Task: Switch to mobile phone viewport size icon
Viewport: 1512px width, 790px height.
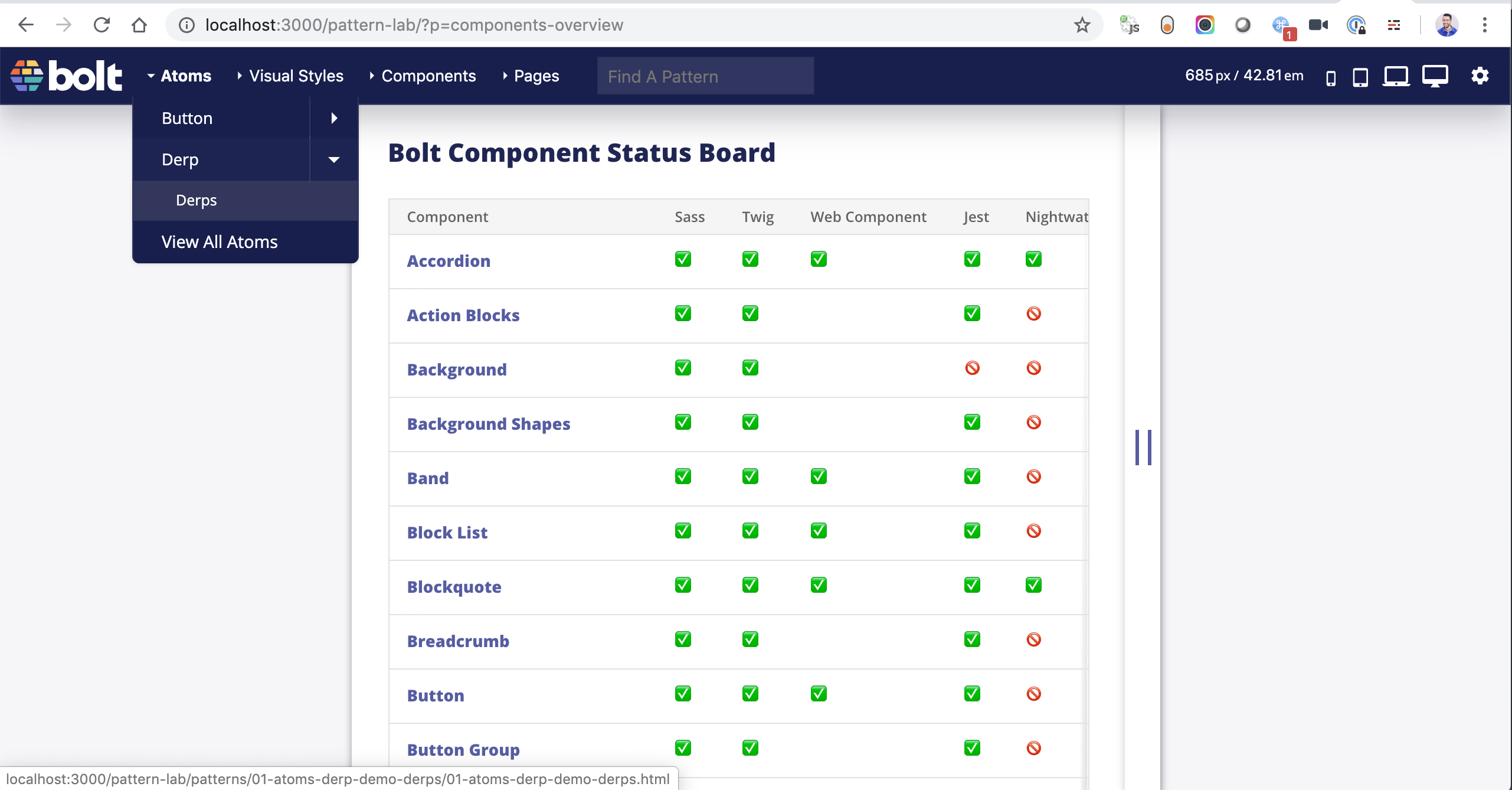Action: (1331, 77)
